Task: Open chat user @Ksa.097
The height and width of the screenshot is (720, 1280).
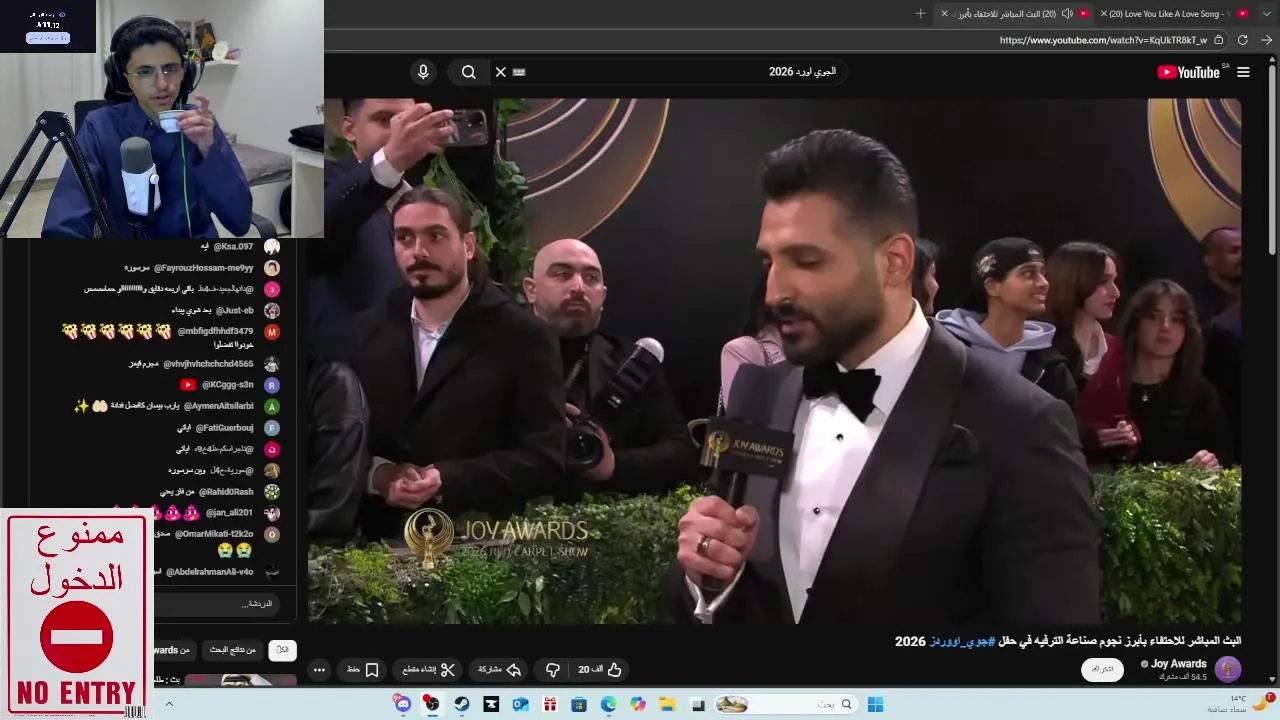Action: (233, 246)
